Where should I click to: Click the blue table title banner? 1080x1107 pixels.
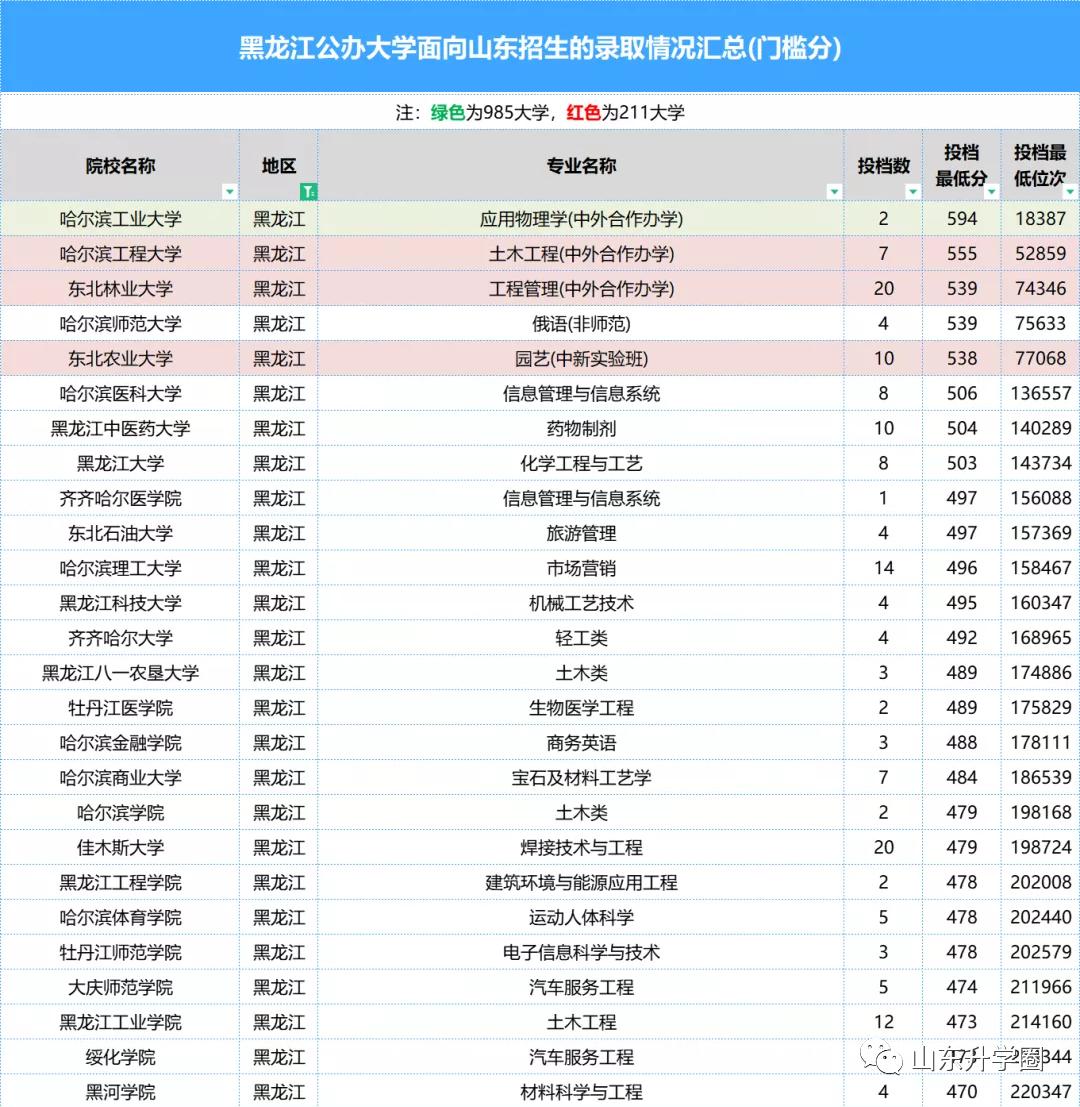tap(540, 45)
